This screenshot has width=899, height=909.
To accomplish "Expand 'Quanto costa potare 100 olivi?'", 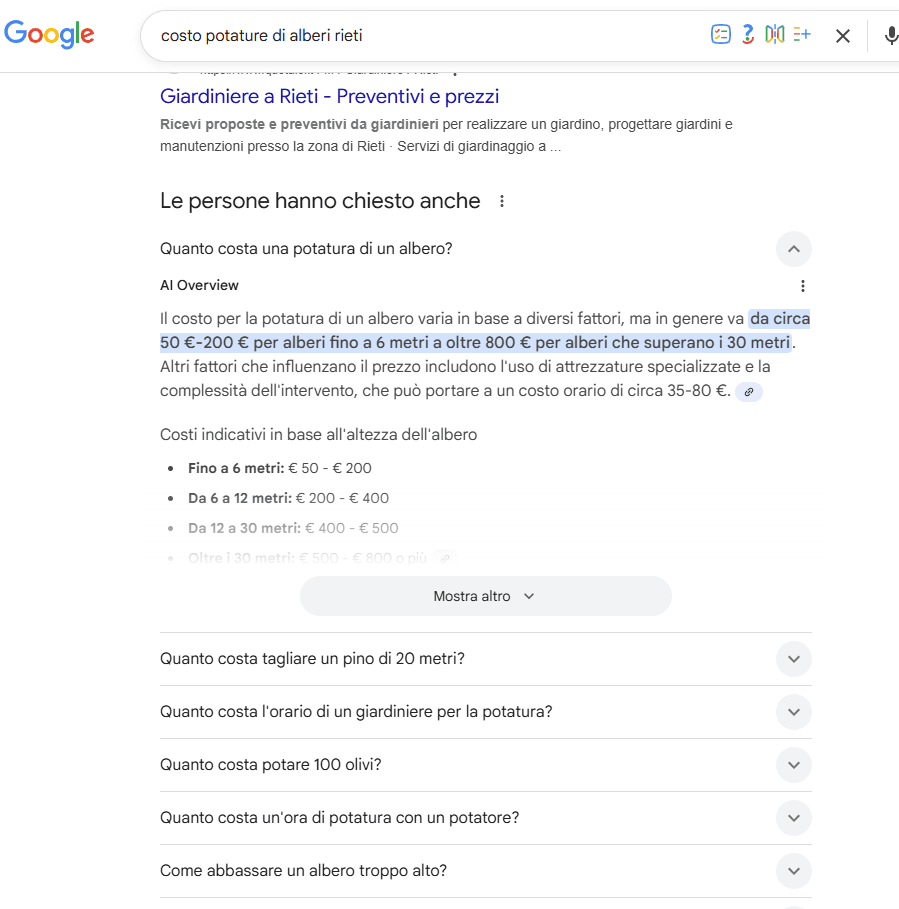I will [x=793, y=765].
